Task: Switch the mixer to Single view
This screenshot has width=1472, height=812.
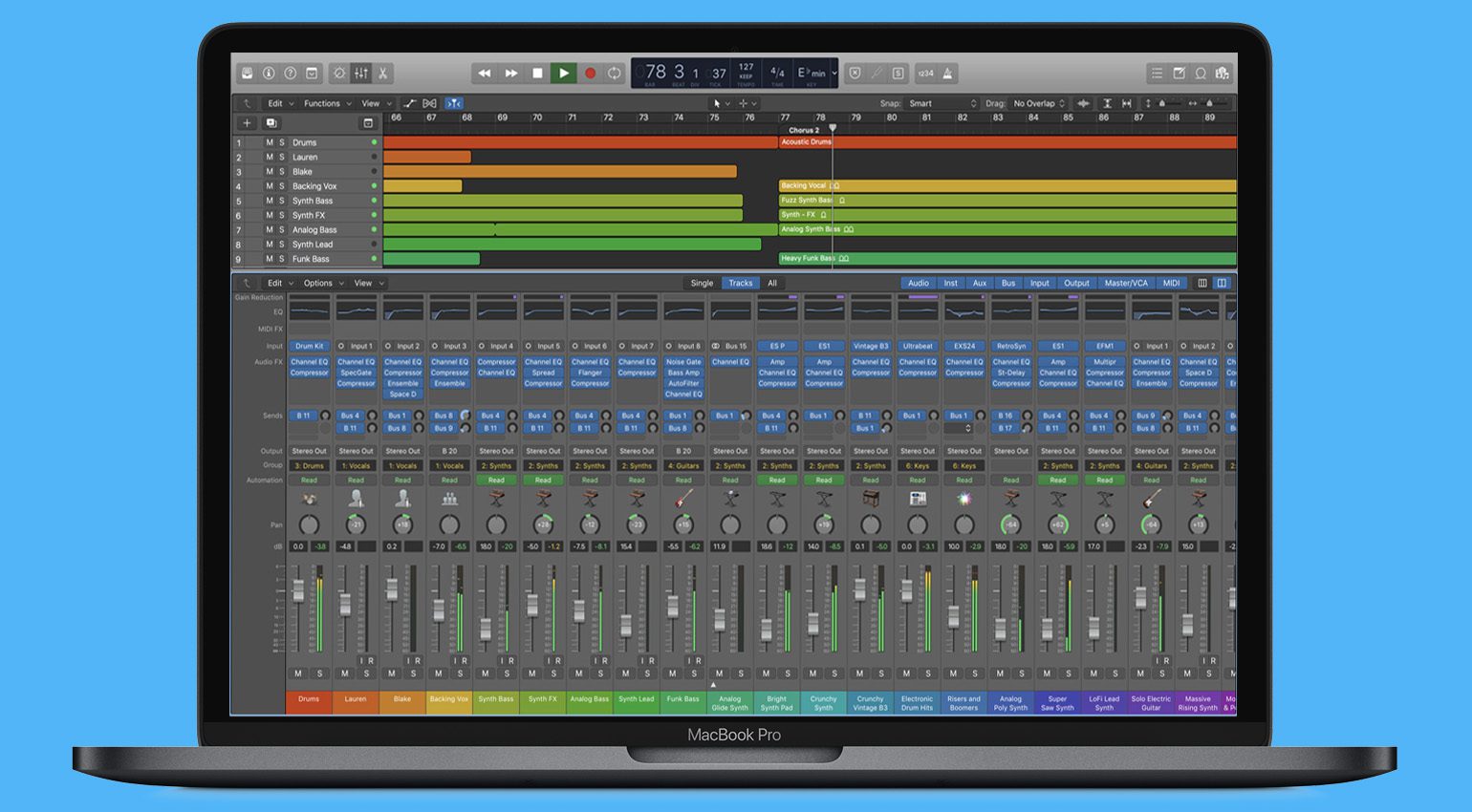Action: pos(702,283)
